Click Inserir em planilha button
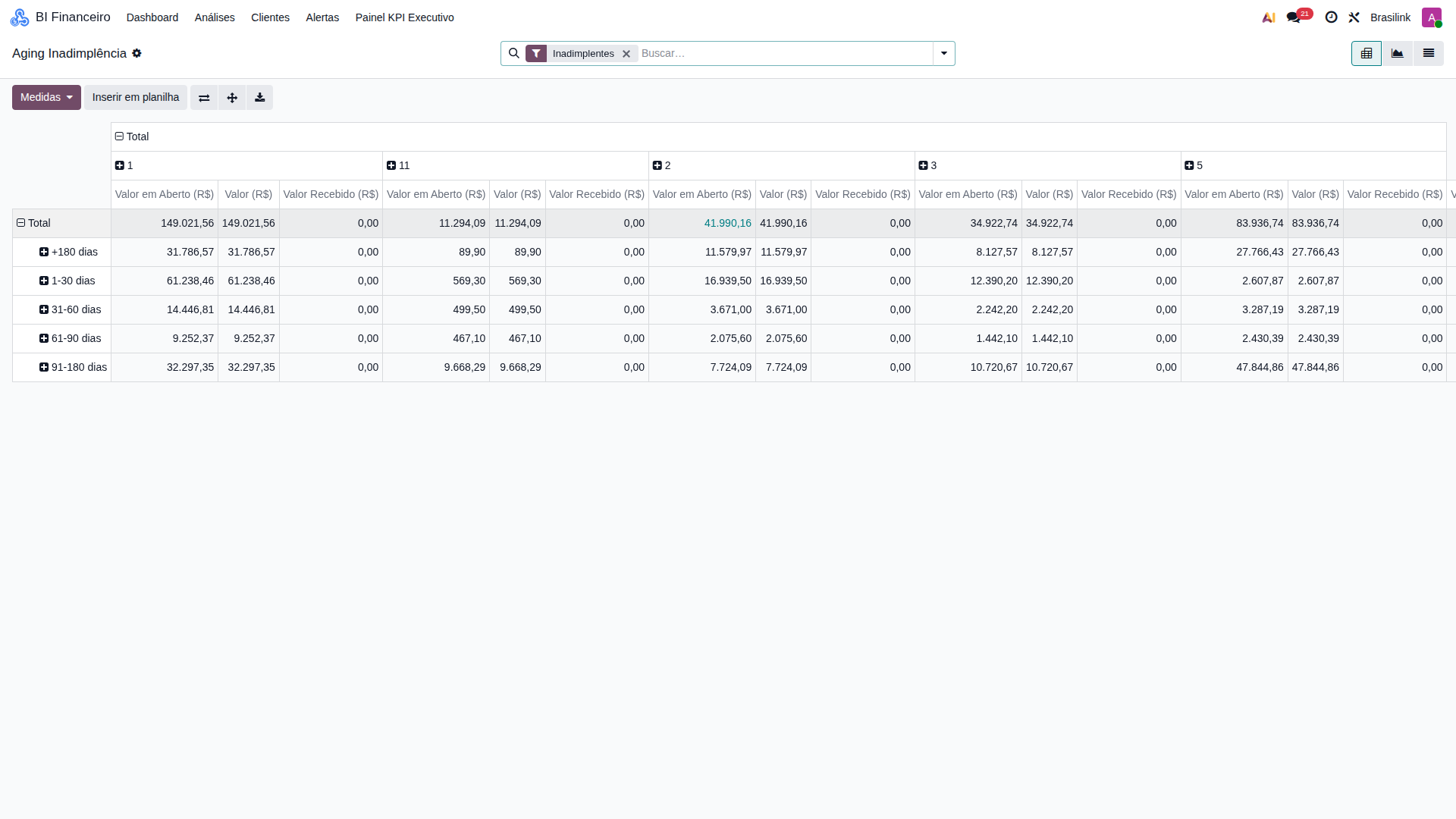 point(136,98)
